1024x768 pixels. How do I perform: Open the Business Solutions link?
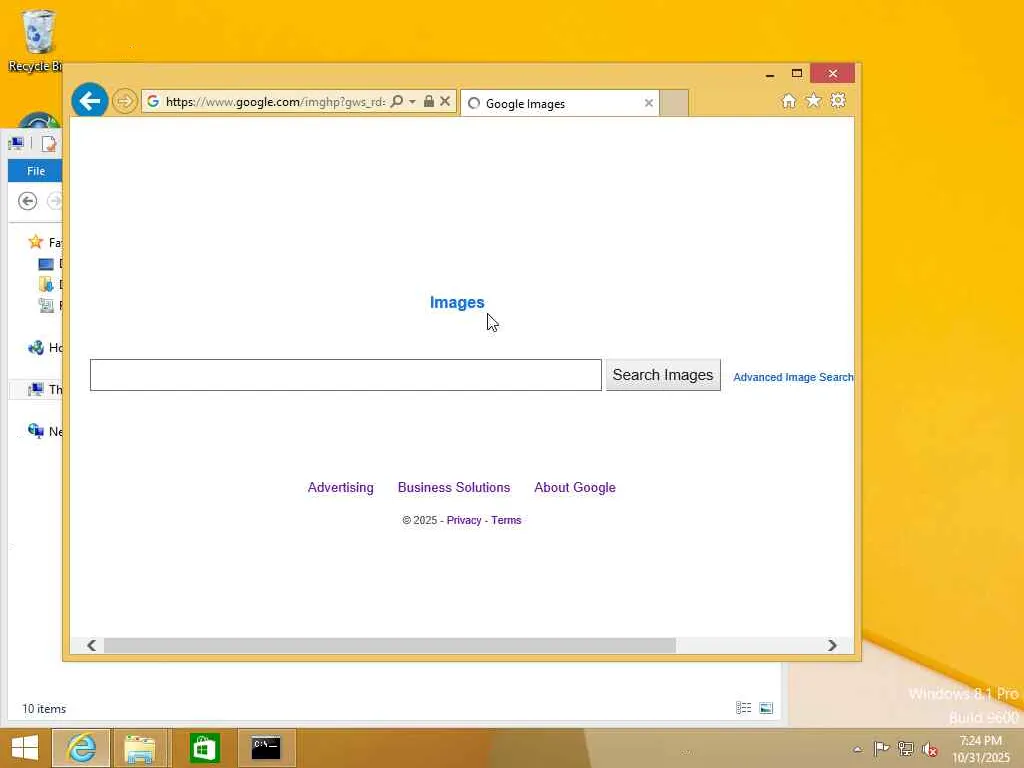[454, 487]
